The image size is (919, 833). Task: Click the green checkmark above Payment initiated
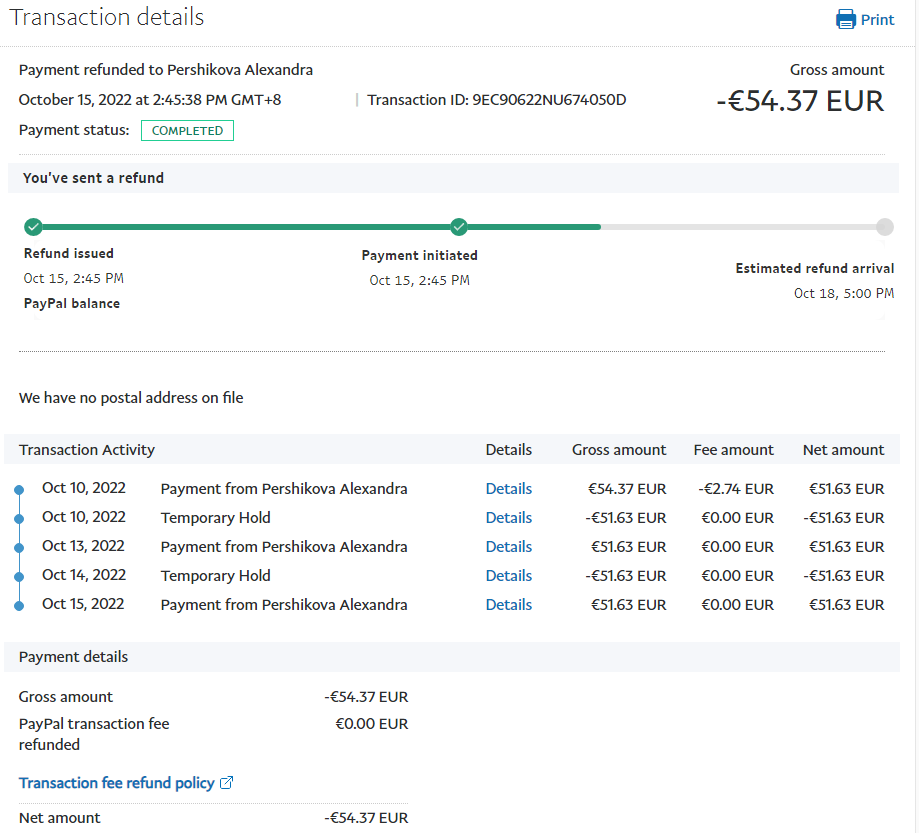pos(459,226)
